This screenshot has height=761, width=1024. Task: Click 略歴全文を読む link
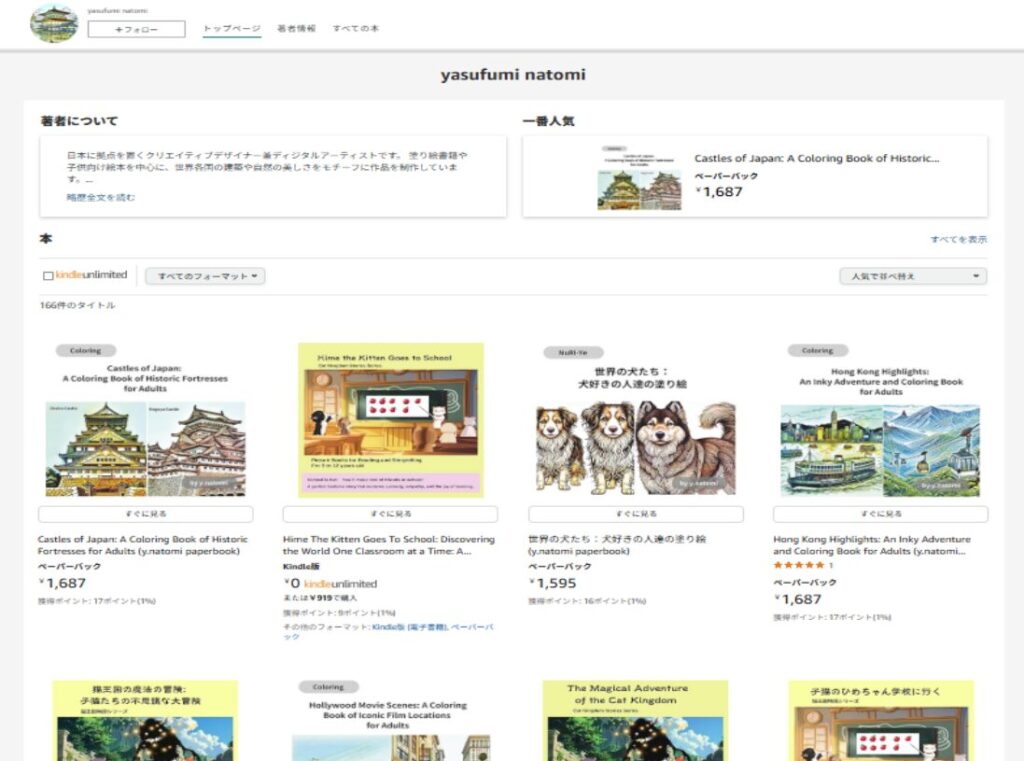101,197
